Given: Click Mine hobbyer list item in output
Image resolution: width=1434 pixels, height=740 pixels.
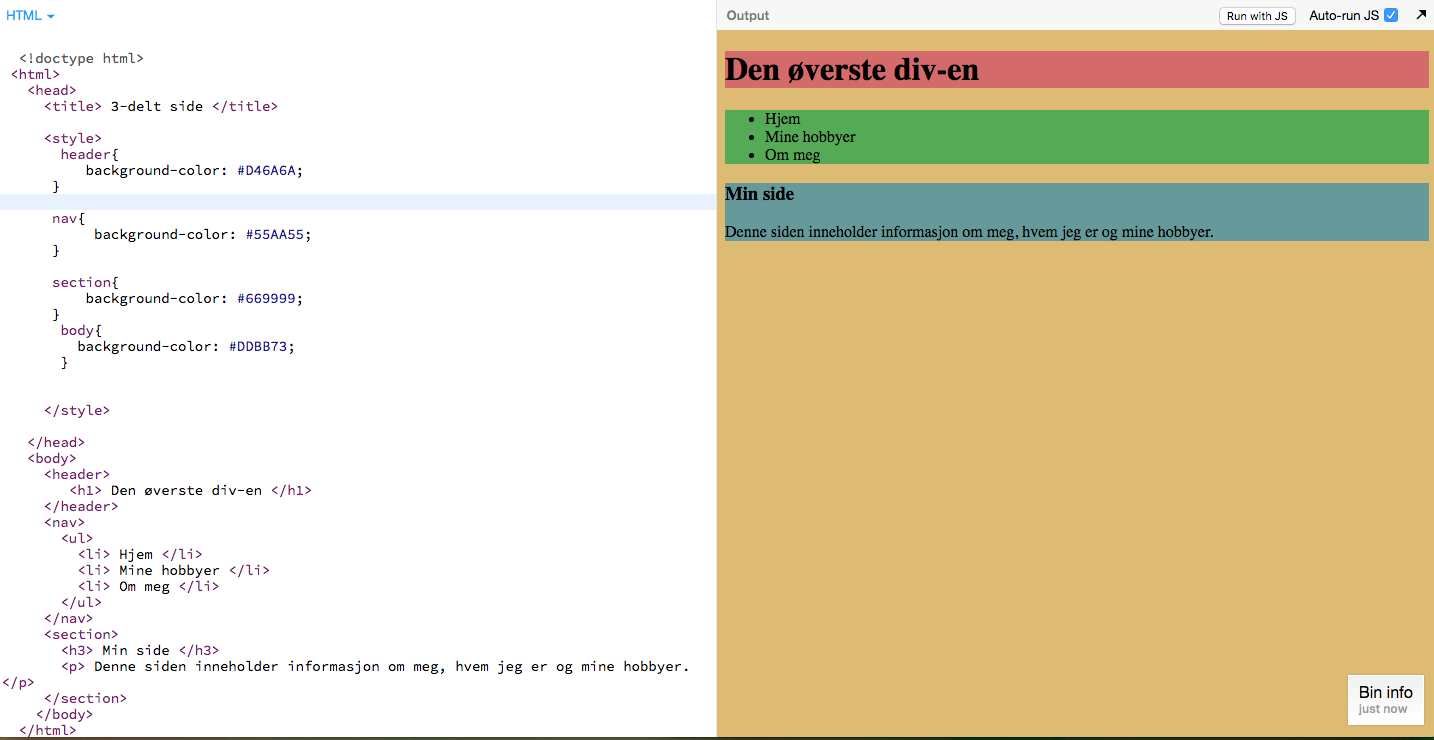Looking at the screenshot, I should tap(810, 137).
